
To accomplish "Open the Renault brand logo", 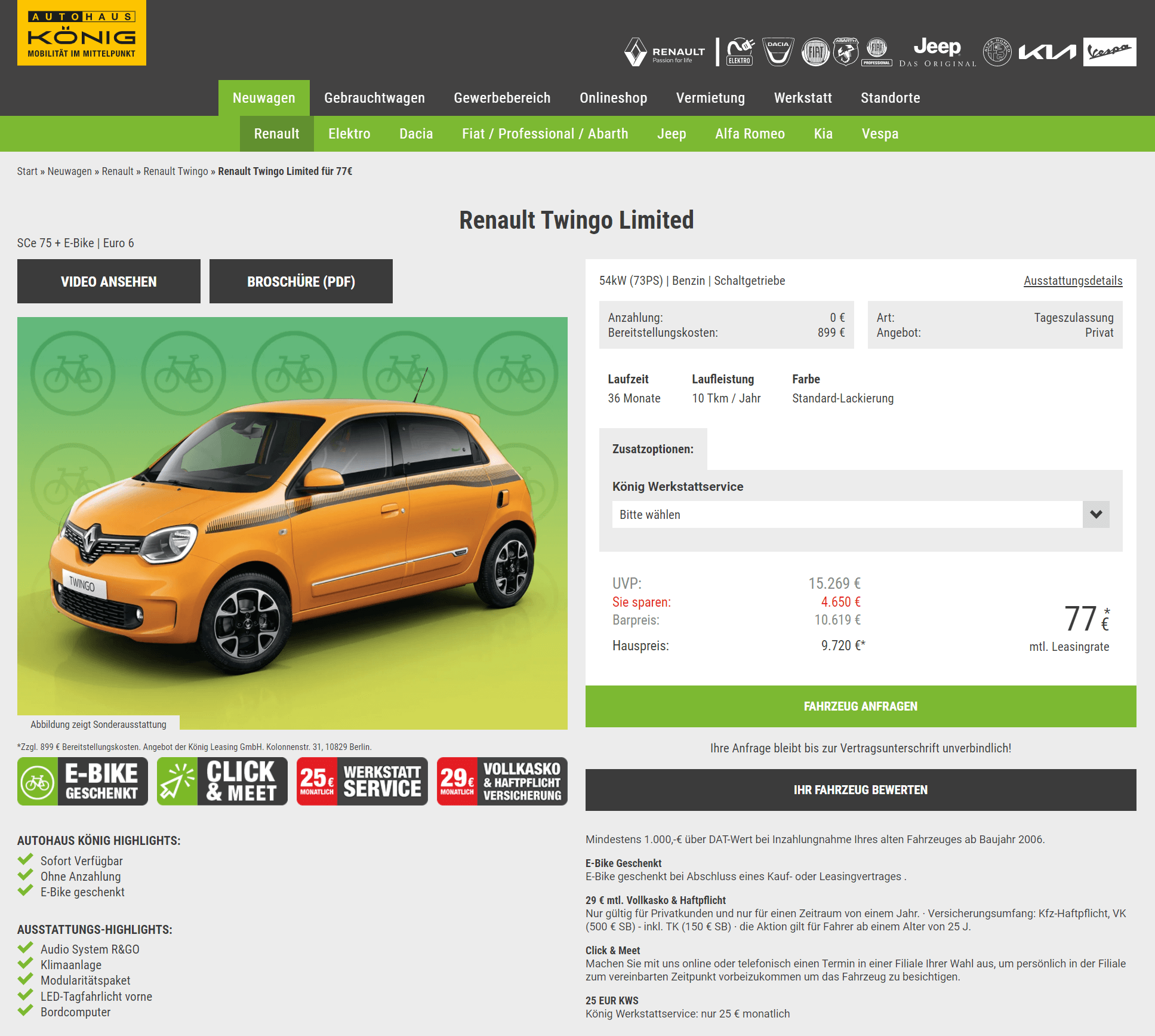I will [x=665, y=53].
